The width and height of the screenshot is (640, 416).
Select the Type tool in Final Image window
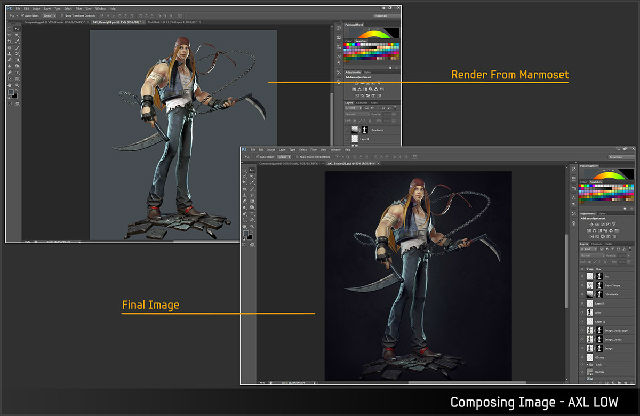(252, 214)
